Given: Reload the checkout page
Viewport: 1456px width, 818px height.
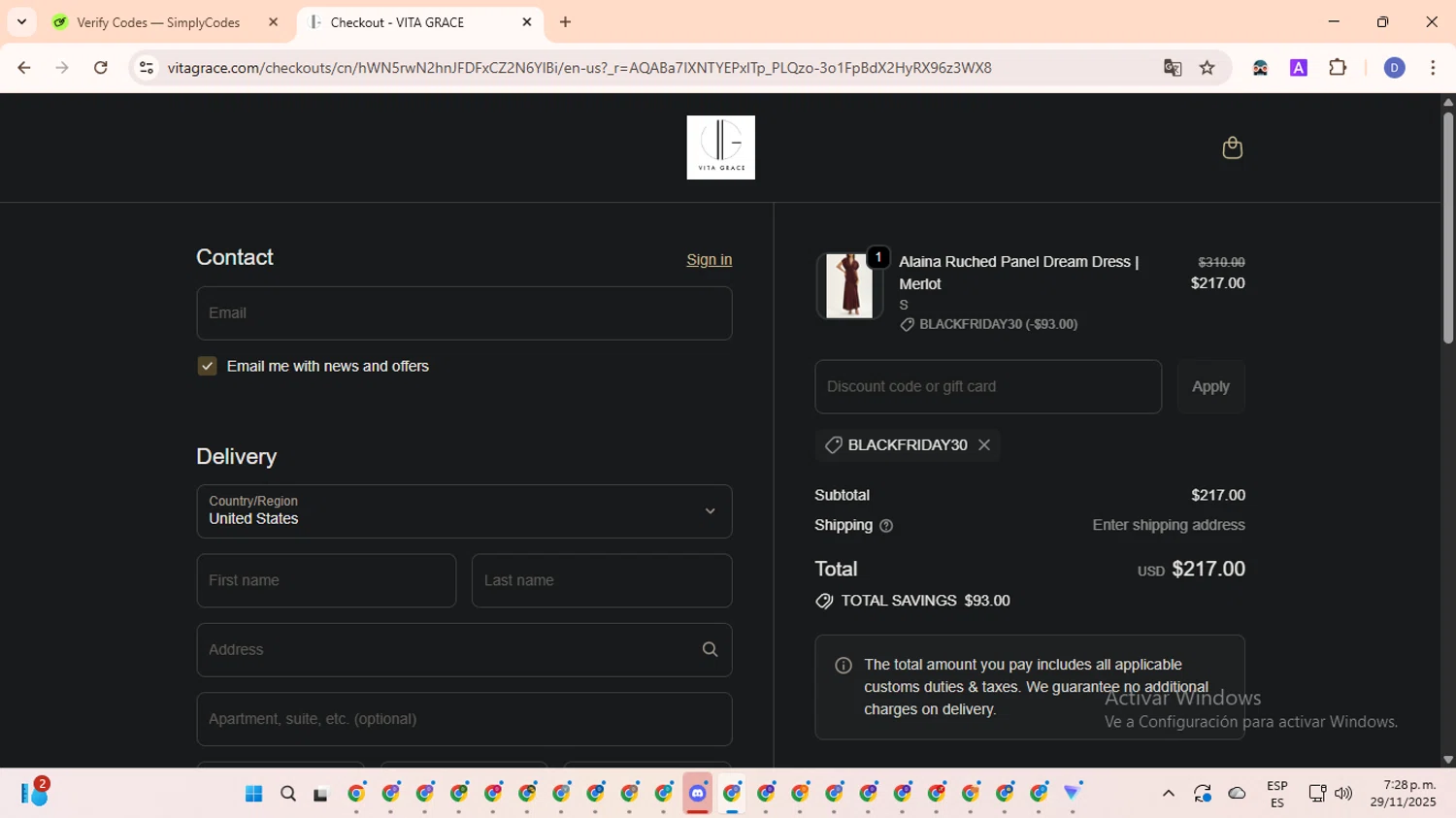Looking at the screenshot, I should point(101,67).
